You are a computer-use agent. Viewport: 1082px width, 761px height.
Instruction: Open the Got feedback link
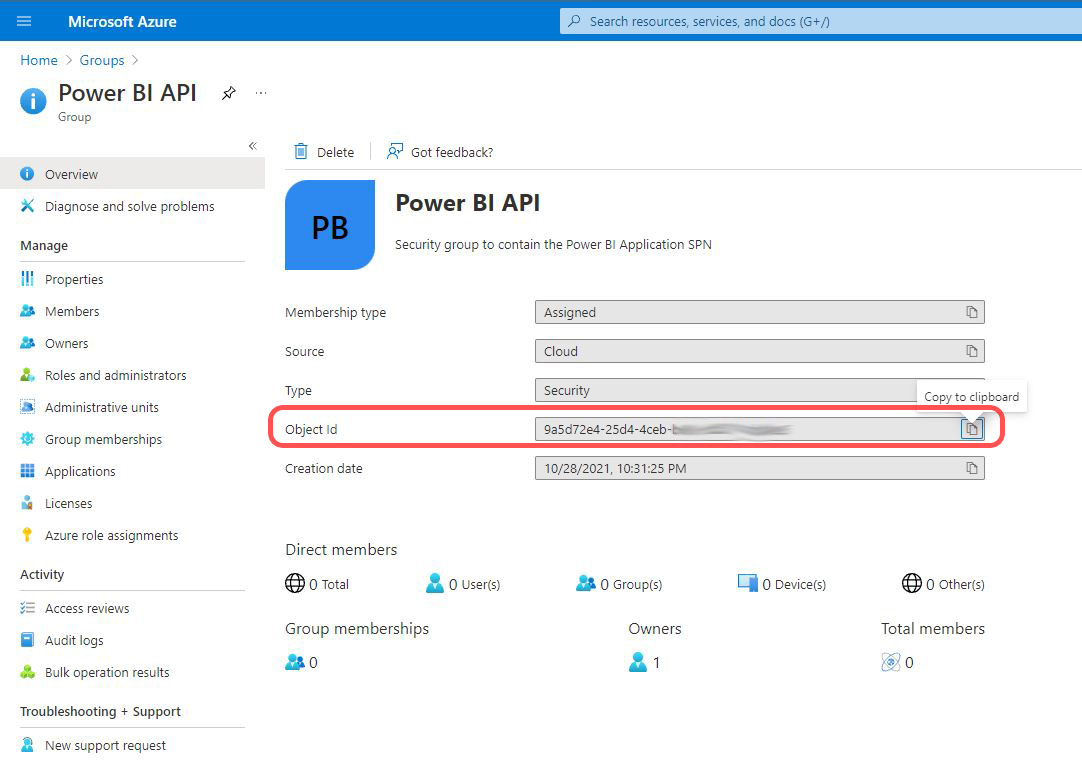click(440, 152)
